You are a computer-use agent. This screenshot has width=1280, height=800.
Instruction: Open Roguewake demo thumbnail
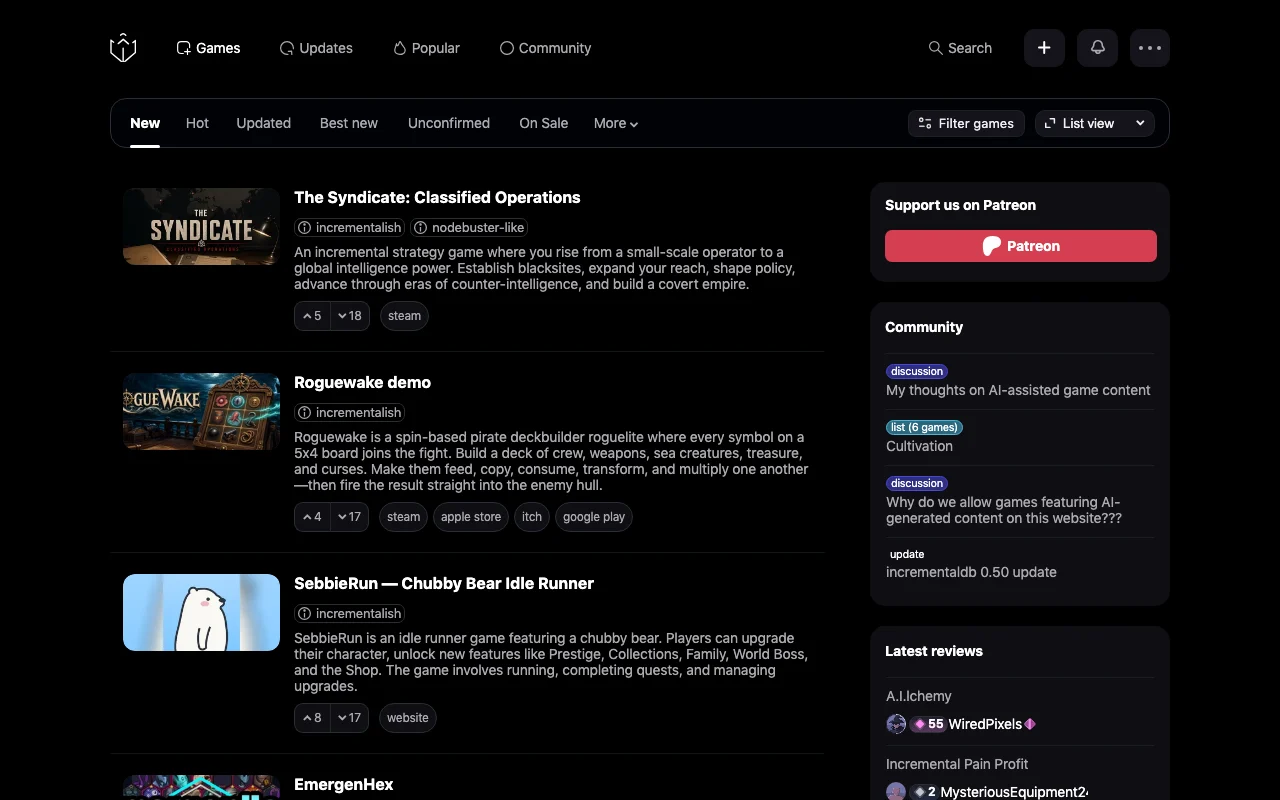[201, 411]
